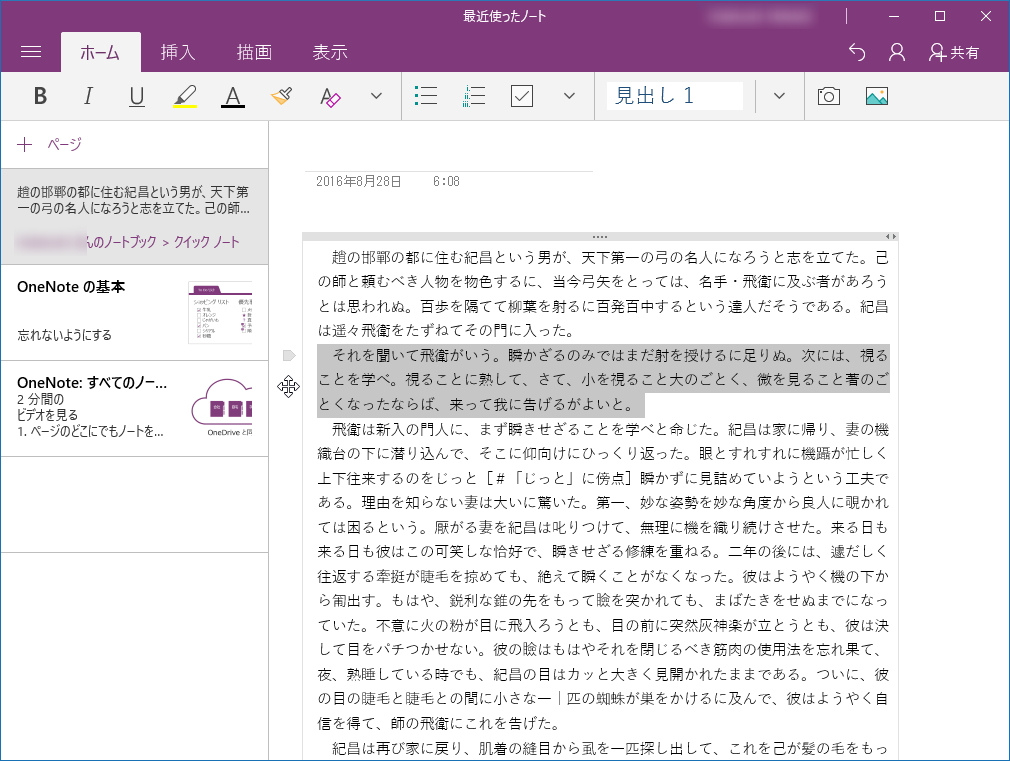This screenshot has width=1010, height=761.
Task: Open the tag options dropdown next to the checkbox
Action: click(567, 95)
